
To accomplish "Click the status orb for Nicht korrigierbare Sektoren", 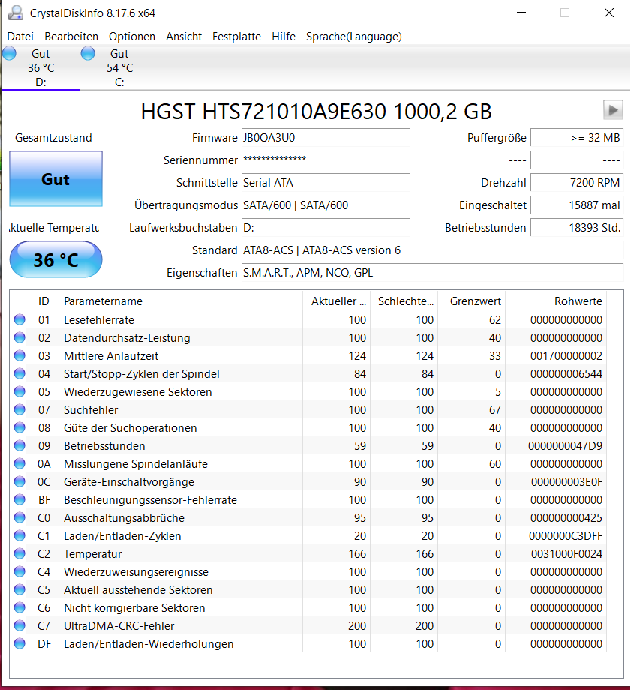I will (x=20, y=608).
